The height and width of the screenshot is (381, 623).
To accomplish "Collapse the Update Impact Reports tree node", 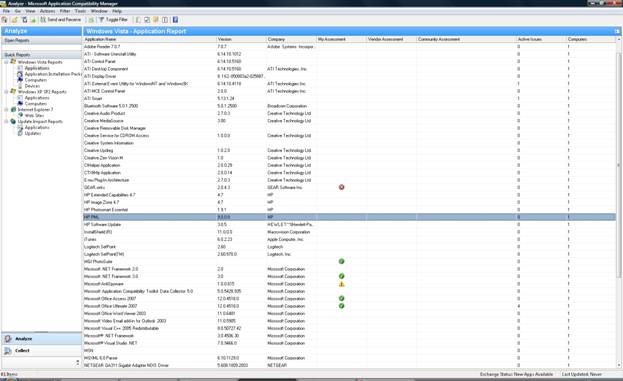I will coord(6,122).
